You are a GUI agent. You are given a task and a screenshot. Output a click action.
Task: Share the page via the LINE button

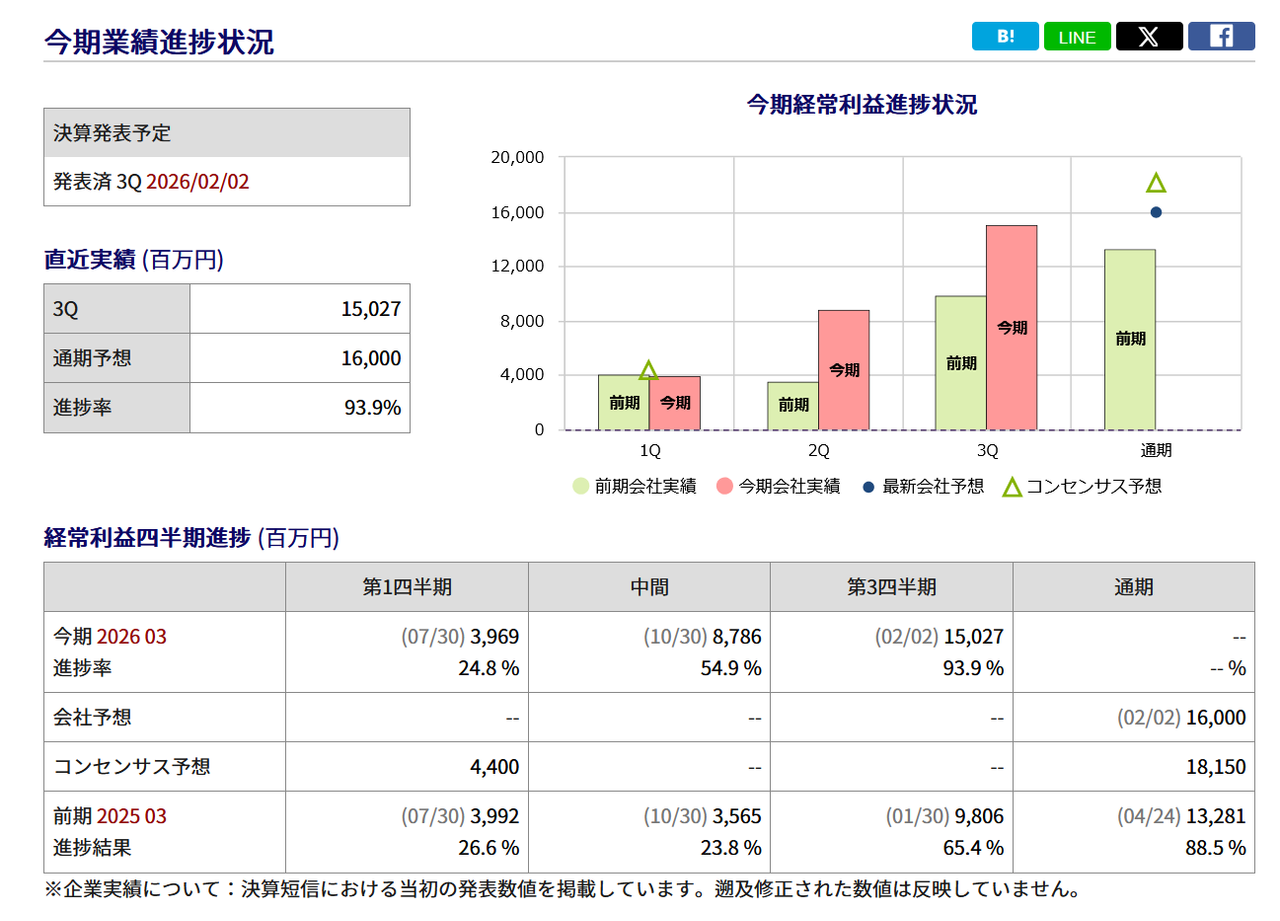click(1077, 37)
